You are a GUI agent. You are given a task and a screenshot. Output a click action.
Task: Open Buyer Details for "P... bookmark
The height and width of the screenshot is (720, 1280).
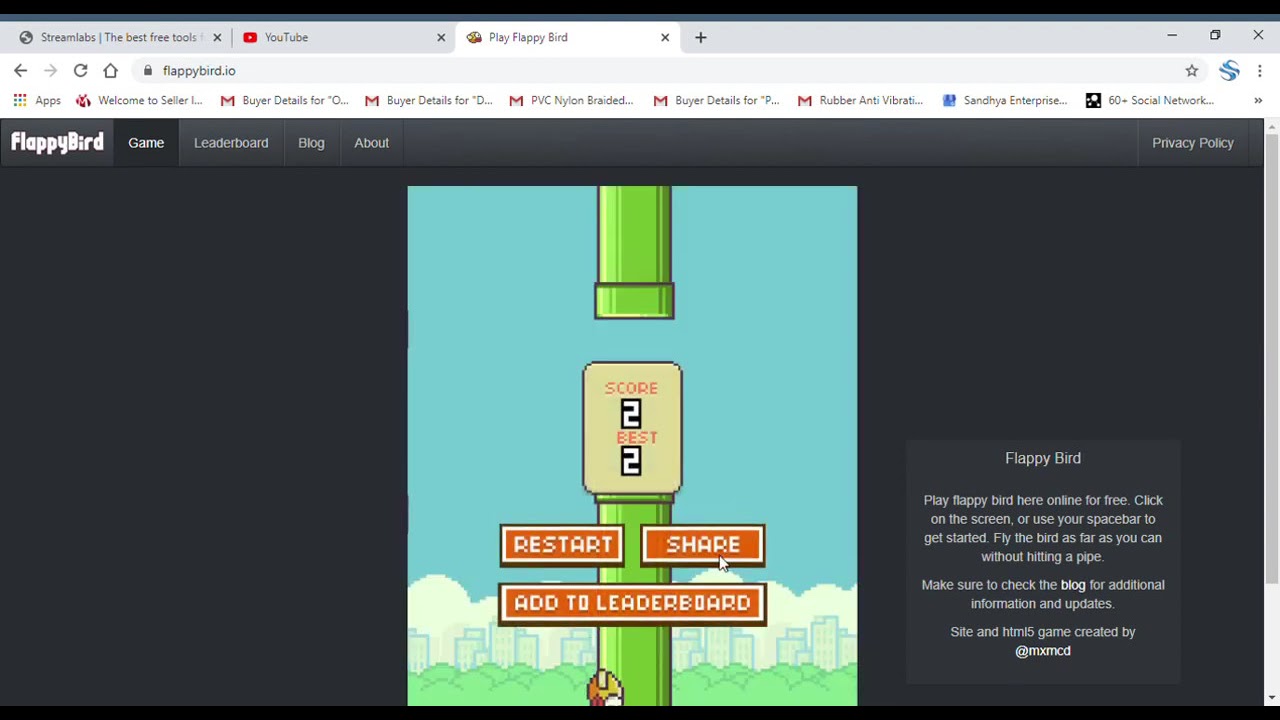717,100
